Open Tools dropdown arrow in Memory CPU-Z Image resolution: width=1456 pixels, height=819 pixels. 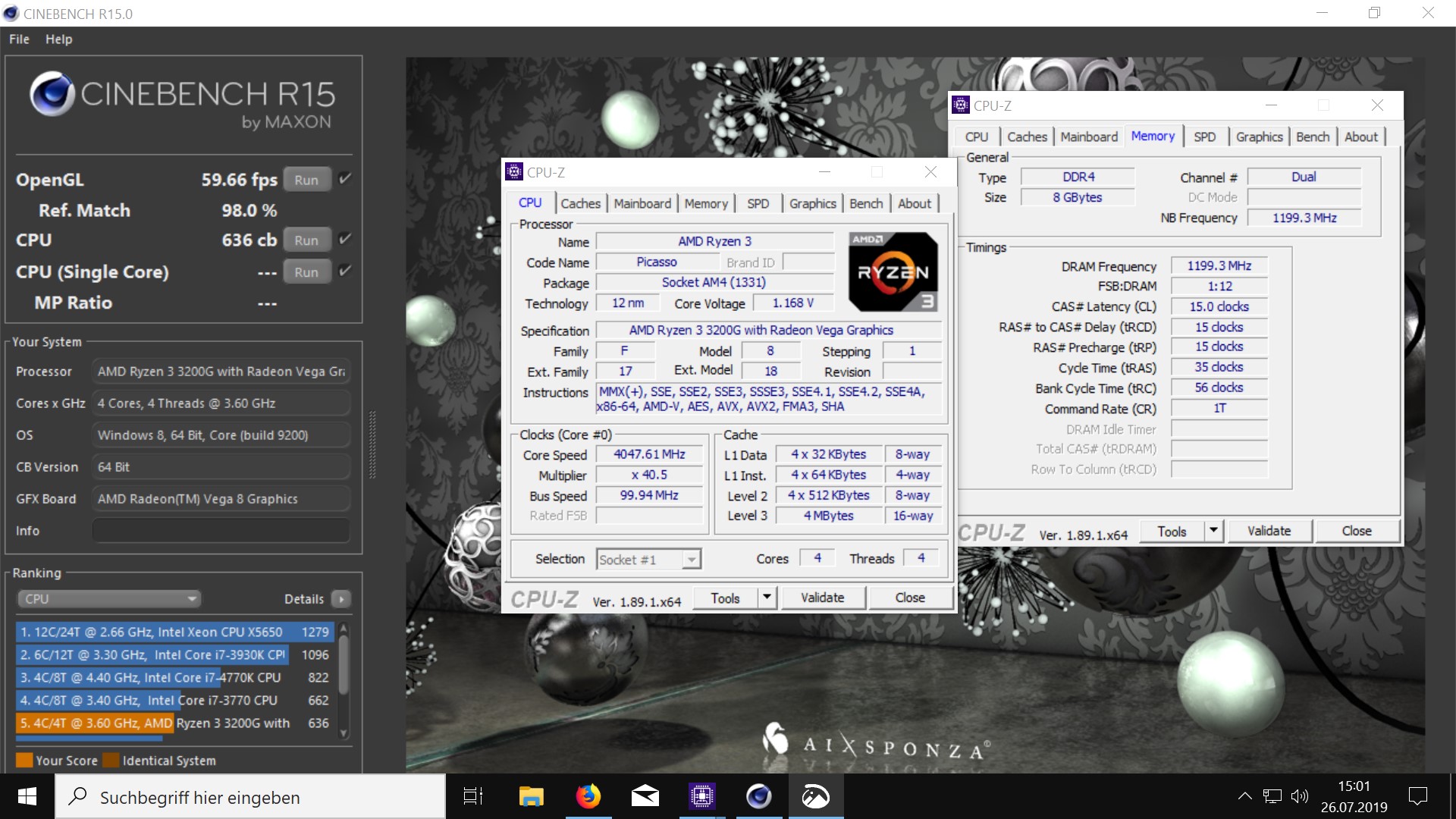(1213, 532)
